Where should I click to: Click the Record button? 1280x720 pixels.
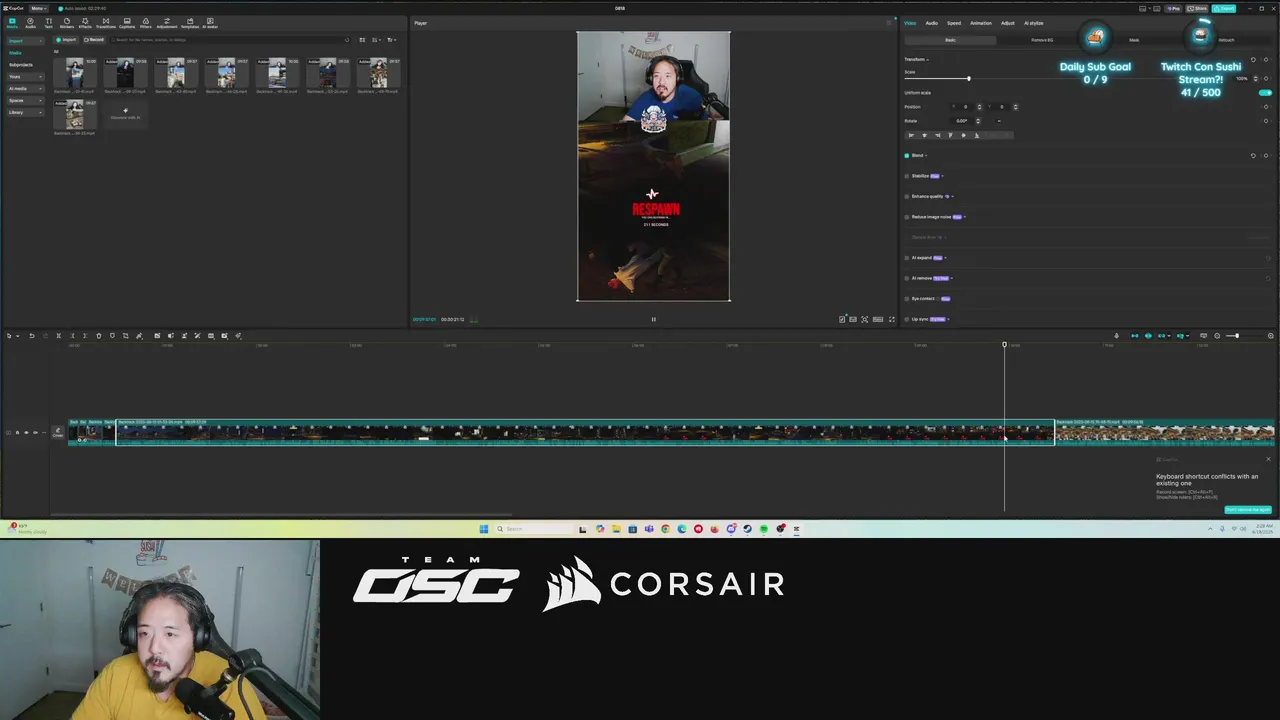tap(94, 40)
